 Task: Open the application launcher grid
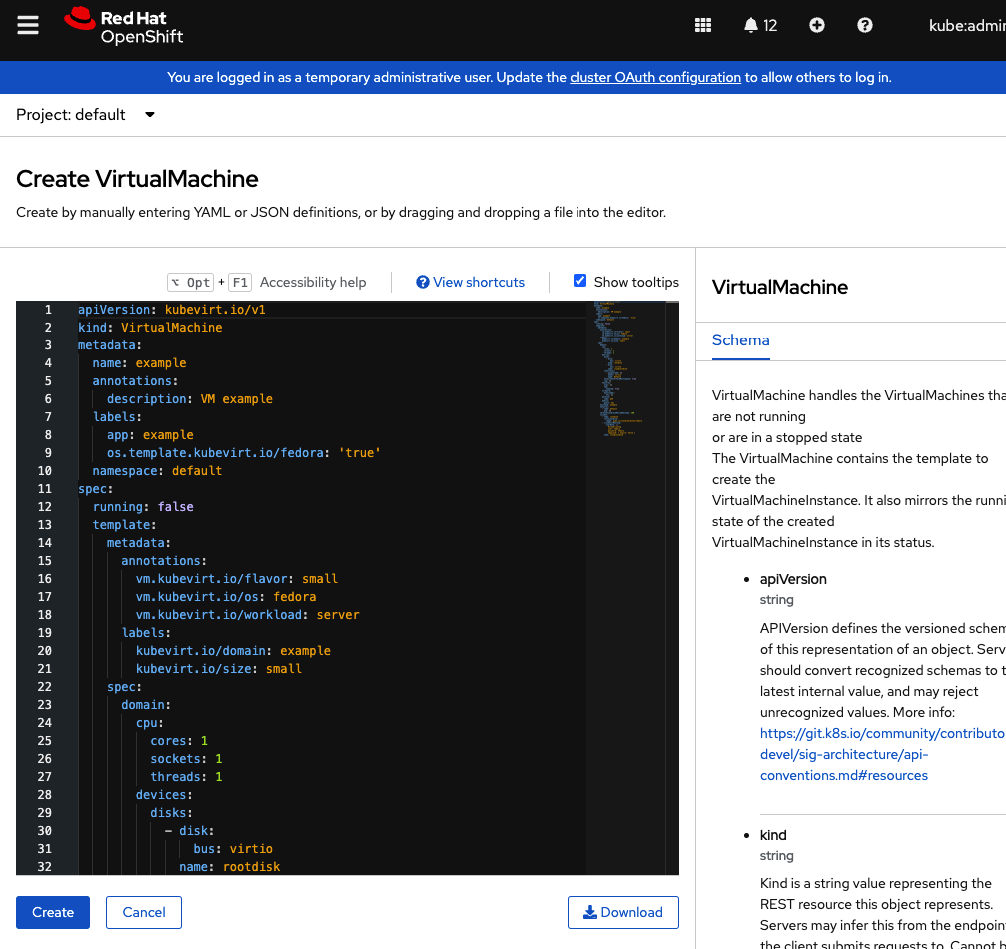point(703,26)
